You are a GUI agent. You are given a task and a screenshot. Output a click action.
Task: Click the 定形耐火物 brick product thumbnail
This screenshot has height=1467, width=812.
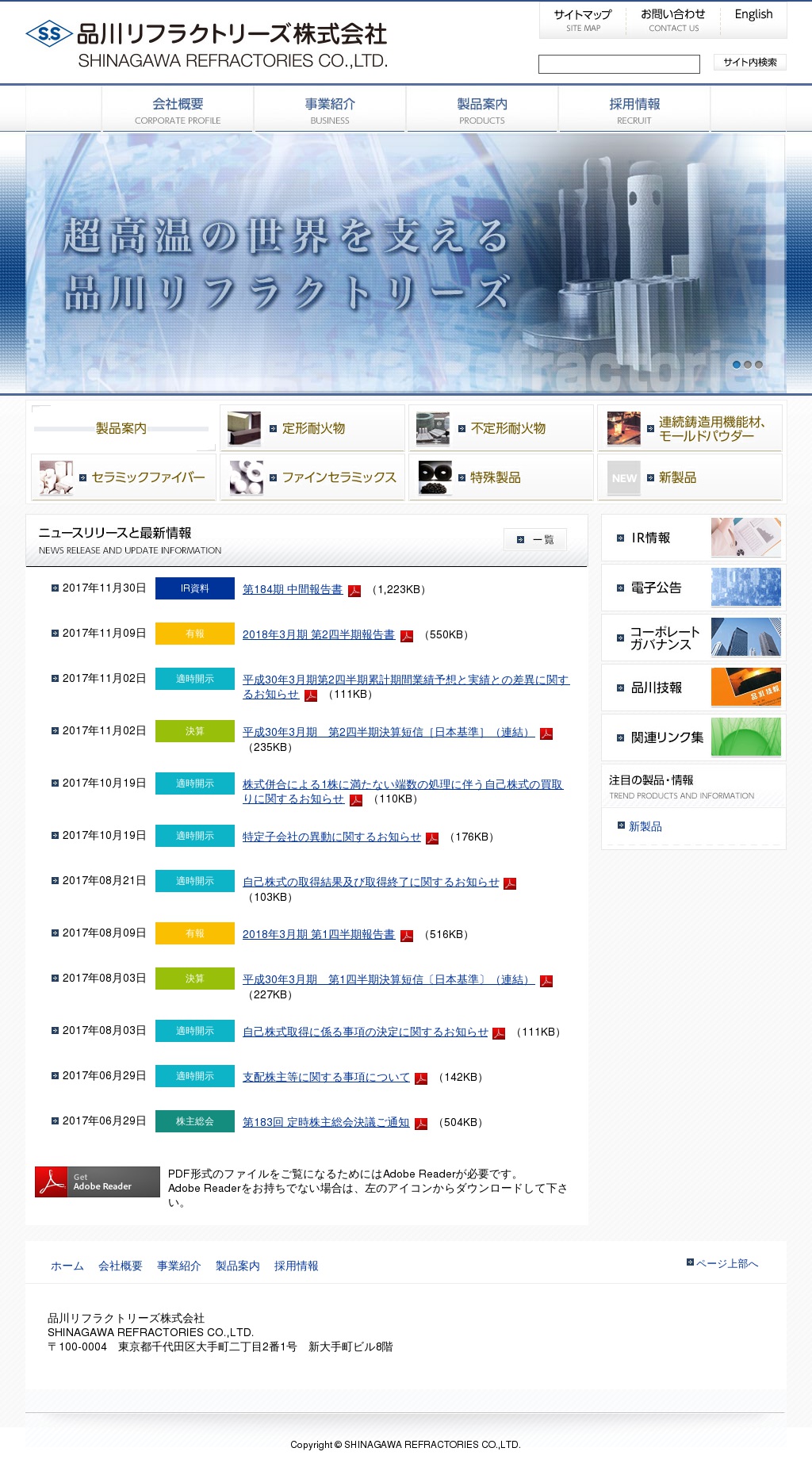tap(244, 429)
